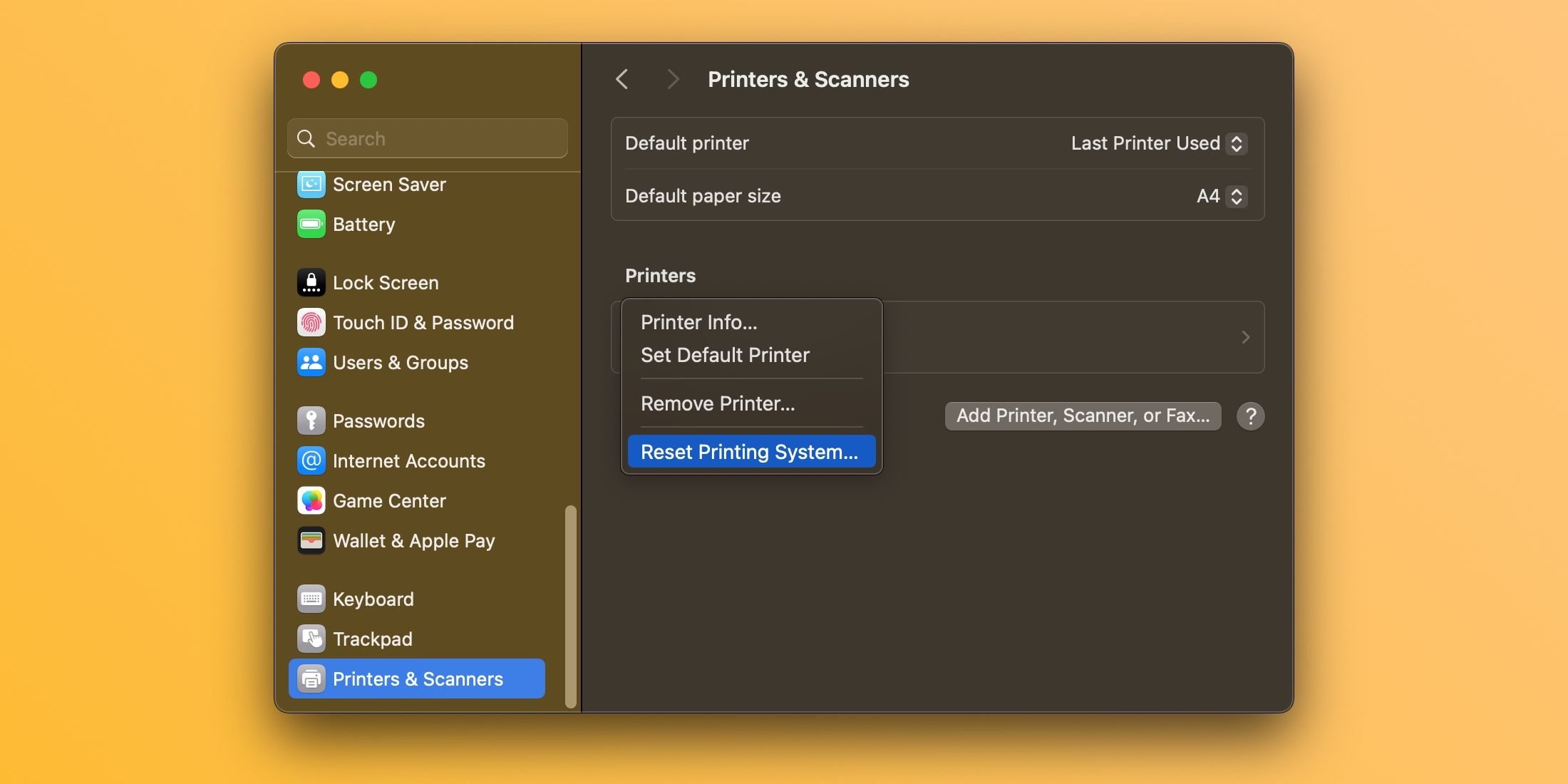Select Printer Info in the context menu
This screenshot has width=1568, height=784.
[x=698, y=321]
